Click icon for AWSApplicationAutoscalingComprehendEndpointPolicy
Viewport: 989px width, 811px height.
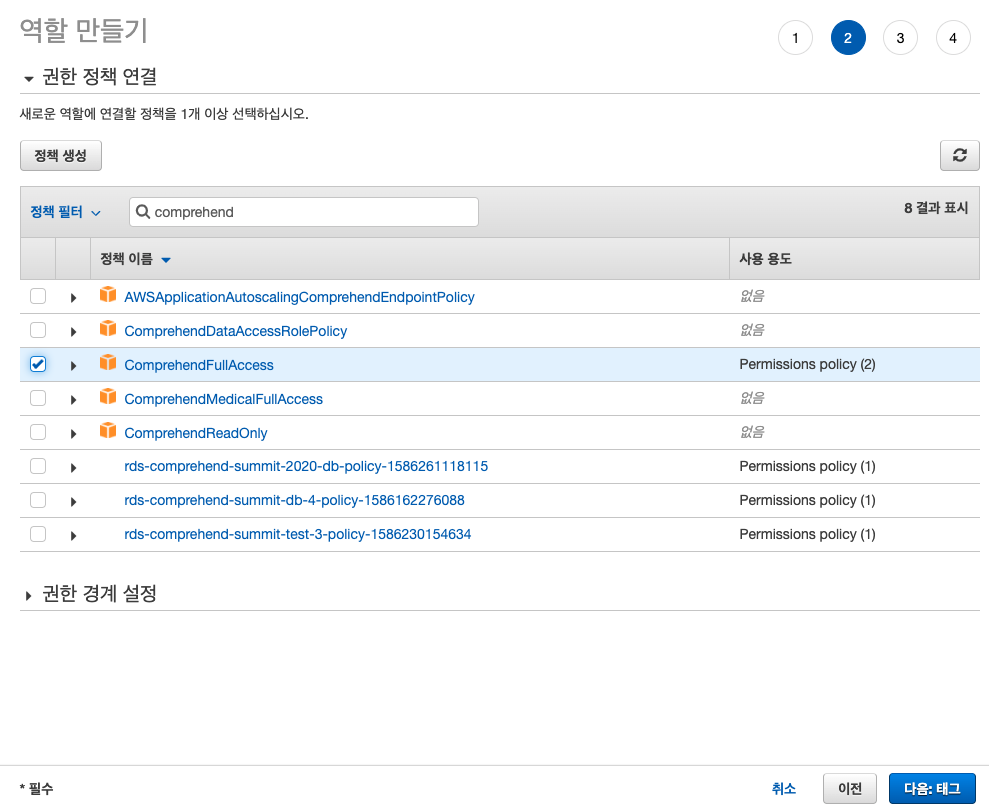tap(108, 296)
